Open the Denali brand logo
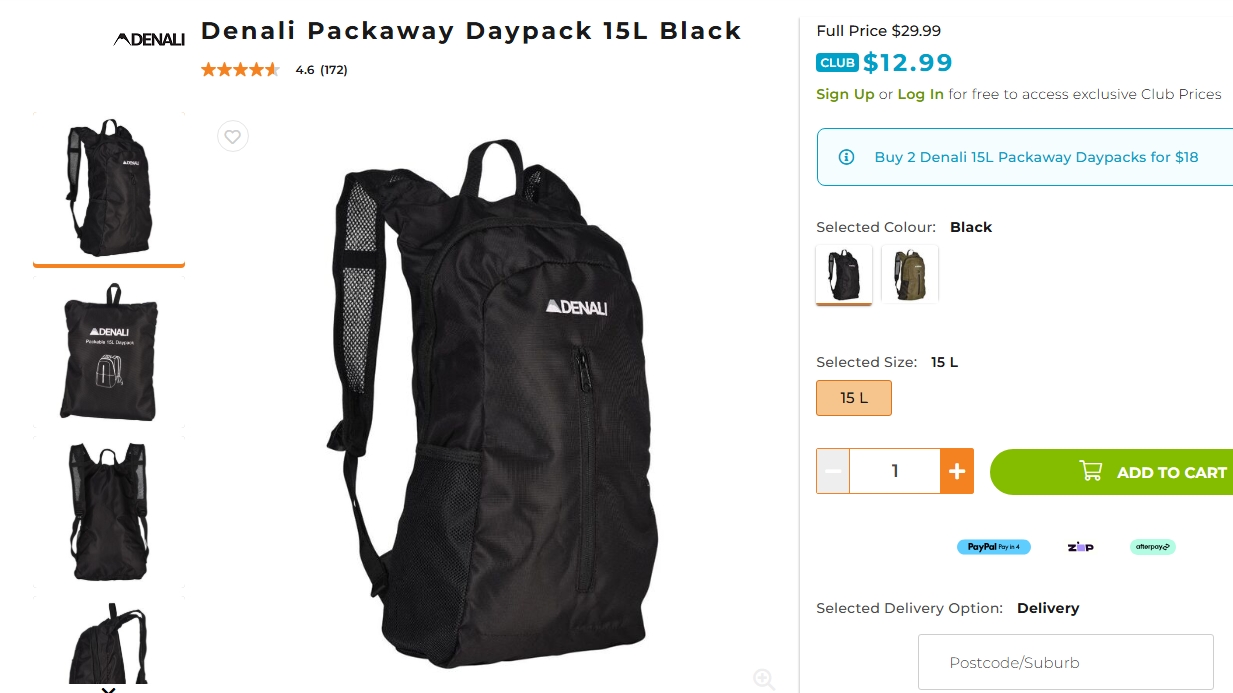Image resolution: width=1233 pixels, height=693 pixels. (x=149, y=40)
